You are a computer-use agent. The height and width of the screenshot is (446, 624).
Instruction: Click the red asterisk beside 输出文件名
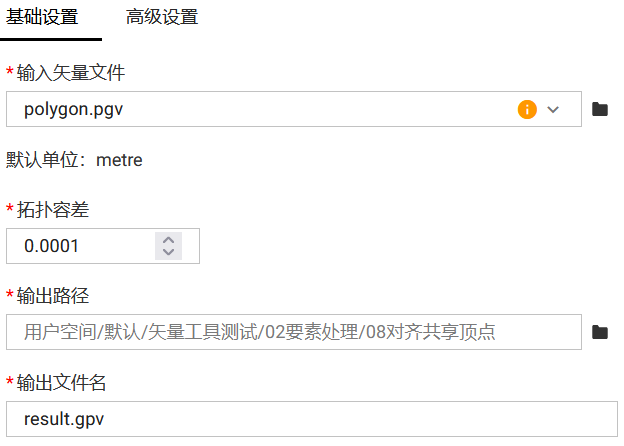pos(10,382)
